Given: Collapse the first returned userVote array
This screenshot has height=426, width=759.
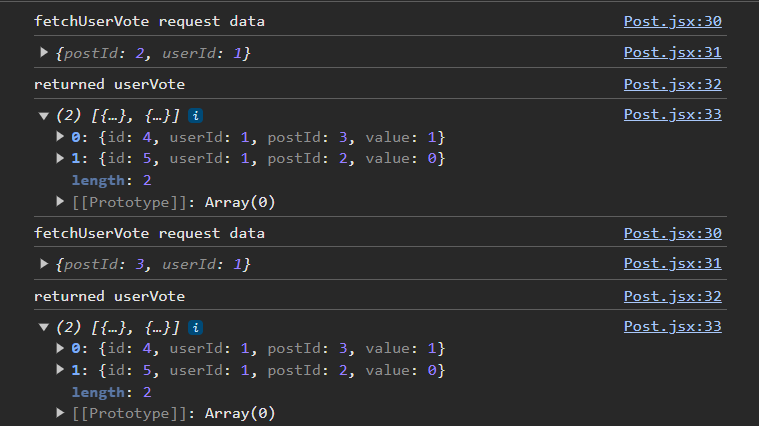Looking at the screenshot, I should coord(44,116).
